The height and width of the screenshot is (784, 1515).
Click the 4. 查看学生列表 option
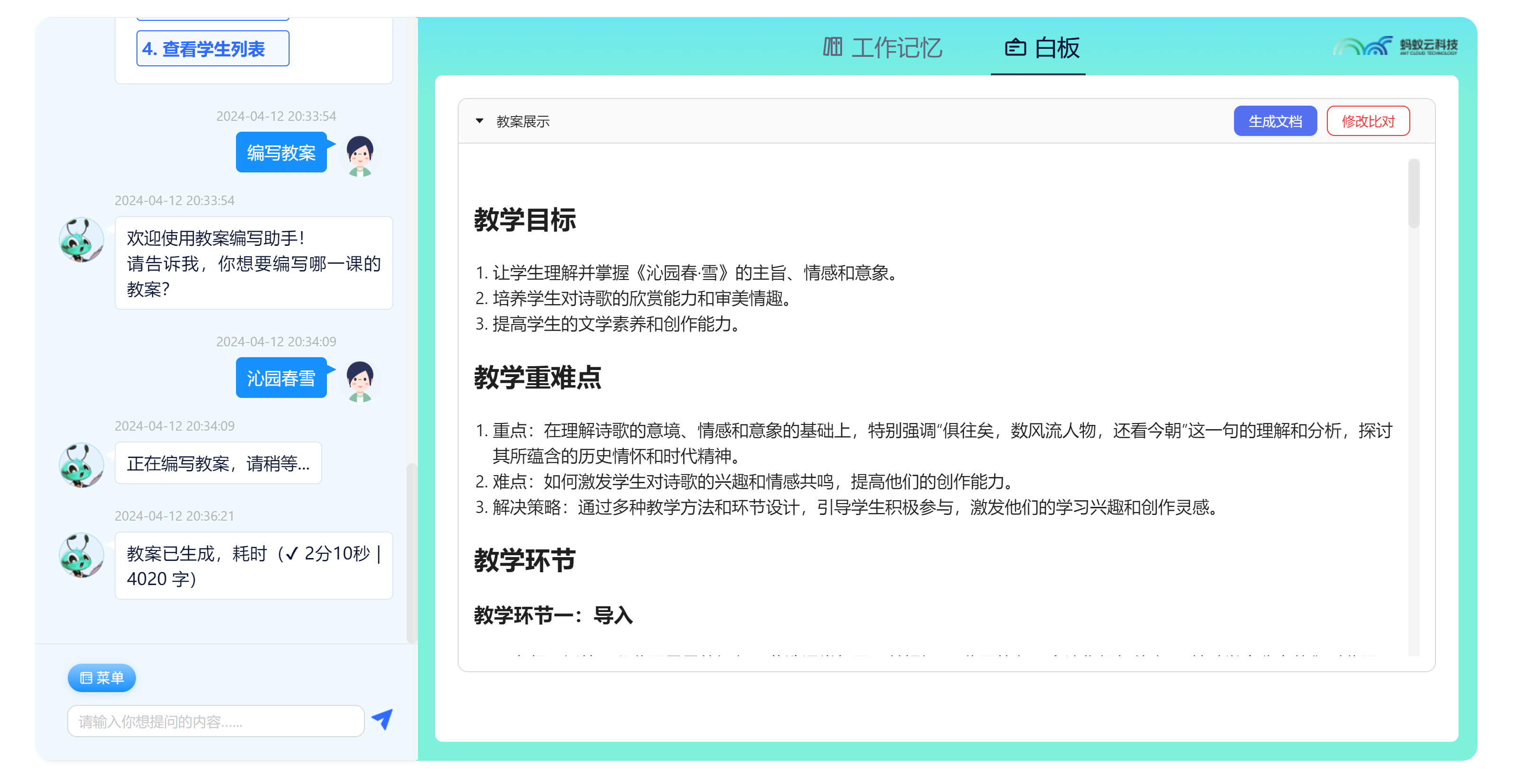213,49
